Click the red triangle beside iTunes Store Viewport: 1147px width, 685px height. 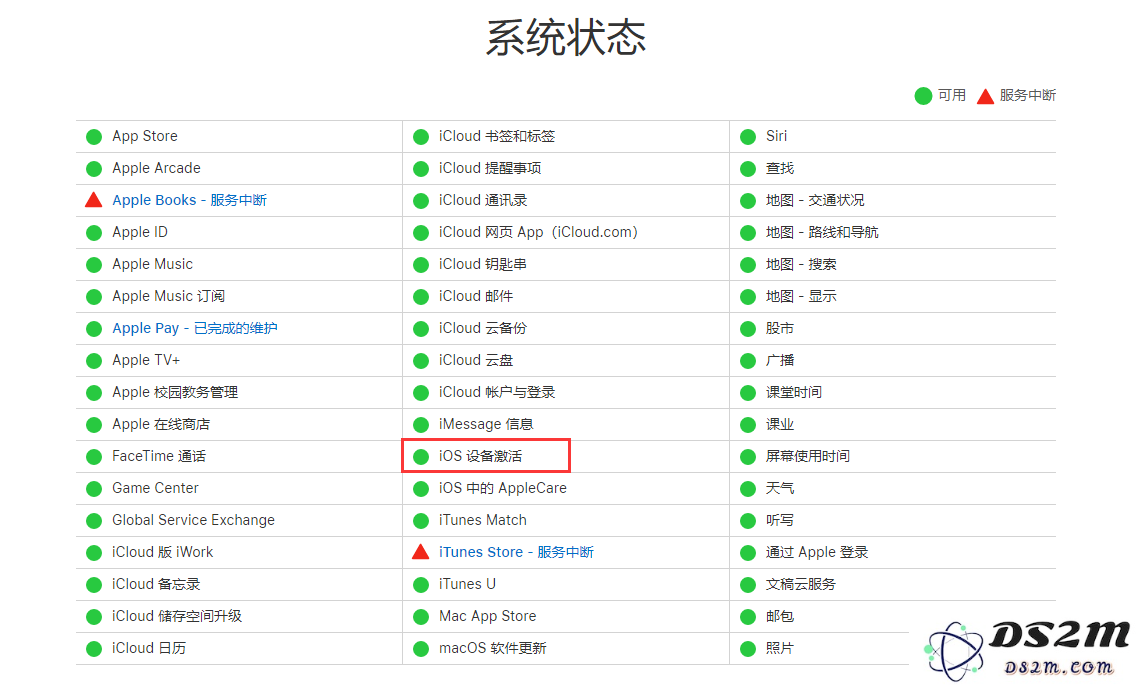pos(421,552)
